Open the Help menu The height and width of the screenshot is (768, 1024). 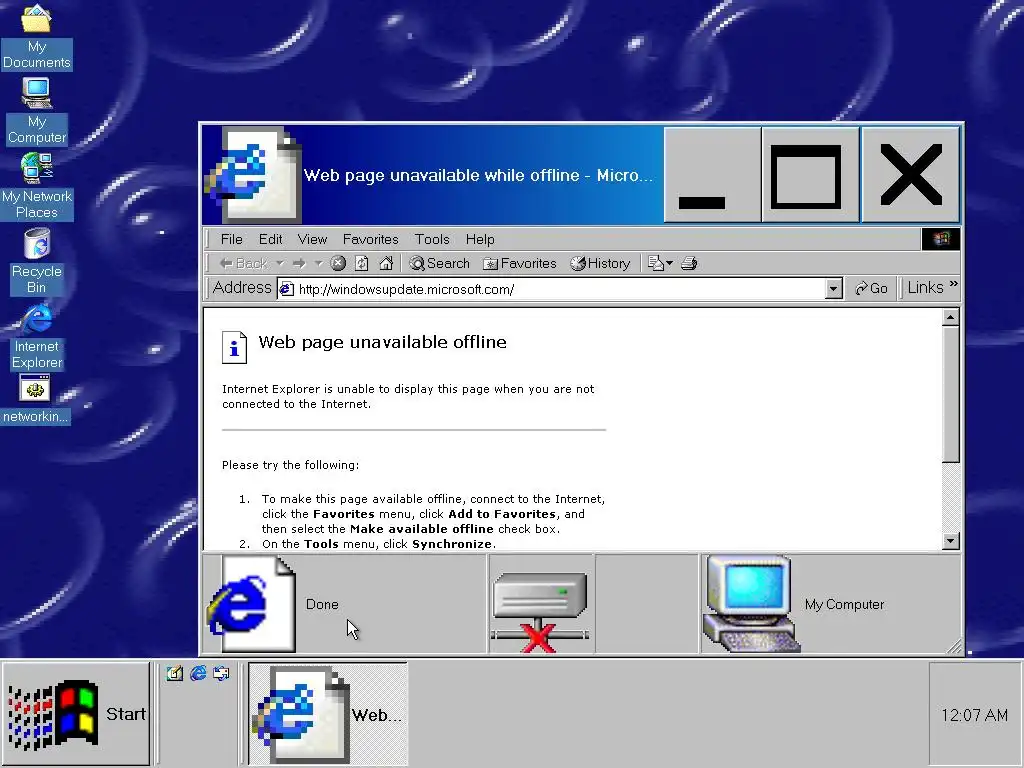coord(480,239)
